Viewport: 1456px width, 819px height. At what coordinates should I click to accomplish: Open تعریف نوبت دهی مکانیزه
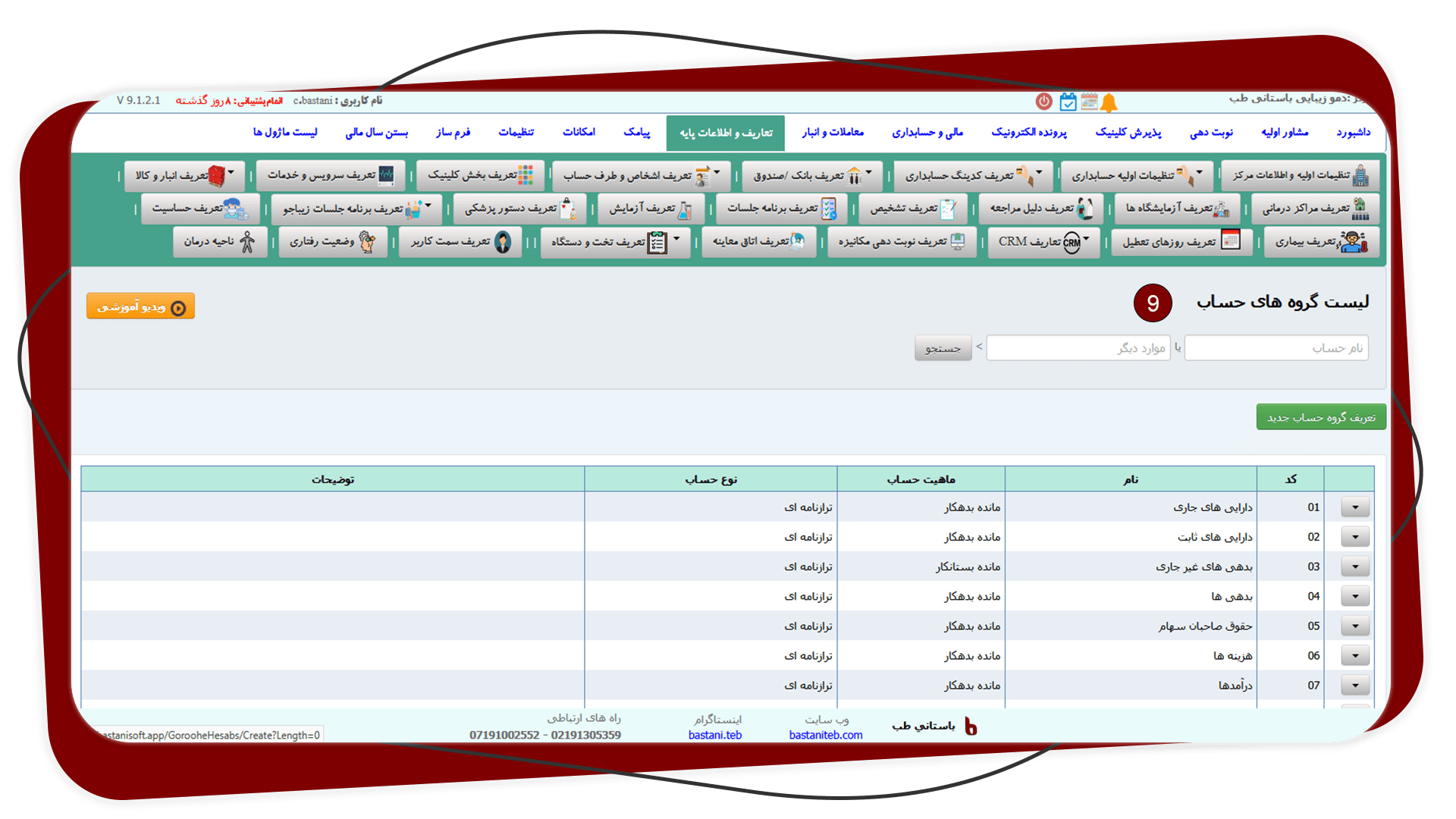coord(902,243)
